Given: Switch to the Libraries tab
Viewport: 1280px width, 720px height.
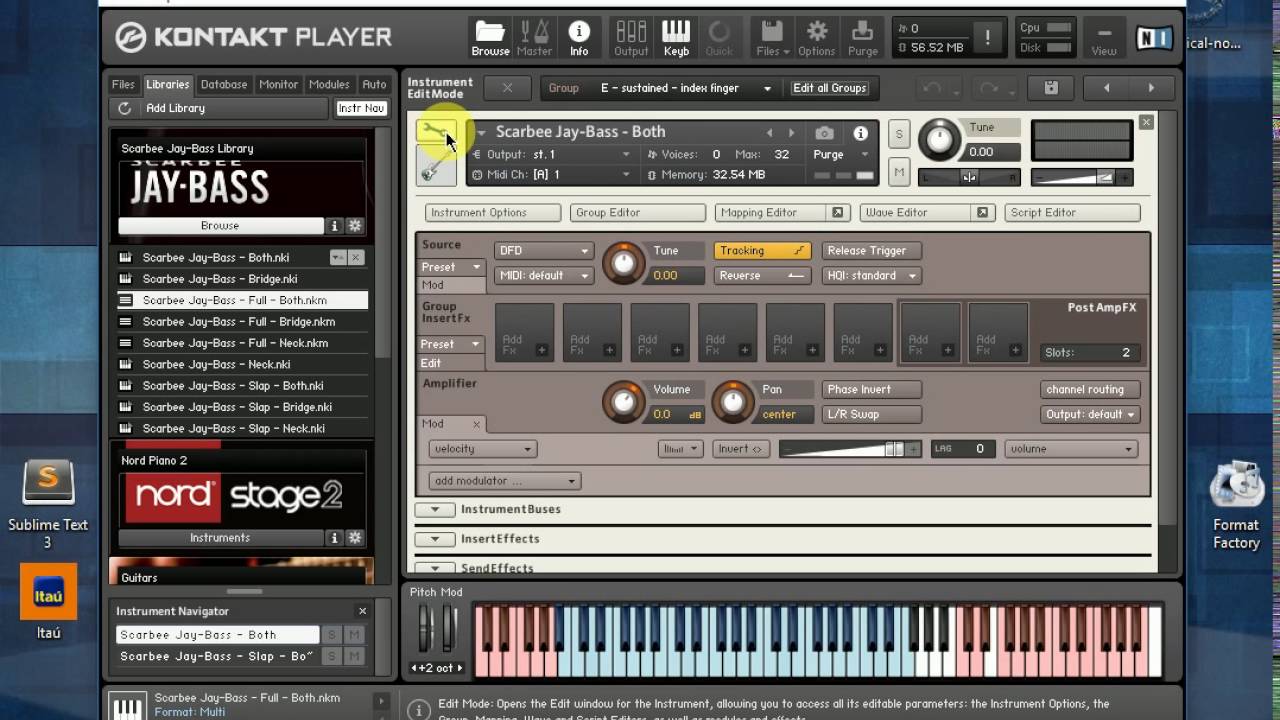Looking at the screenshot, I should [167, 85].
